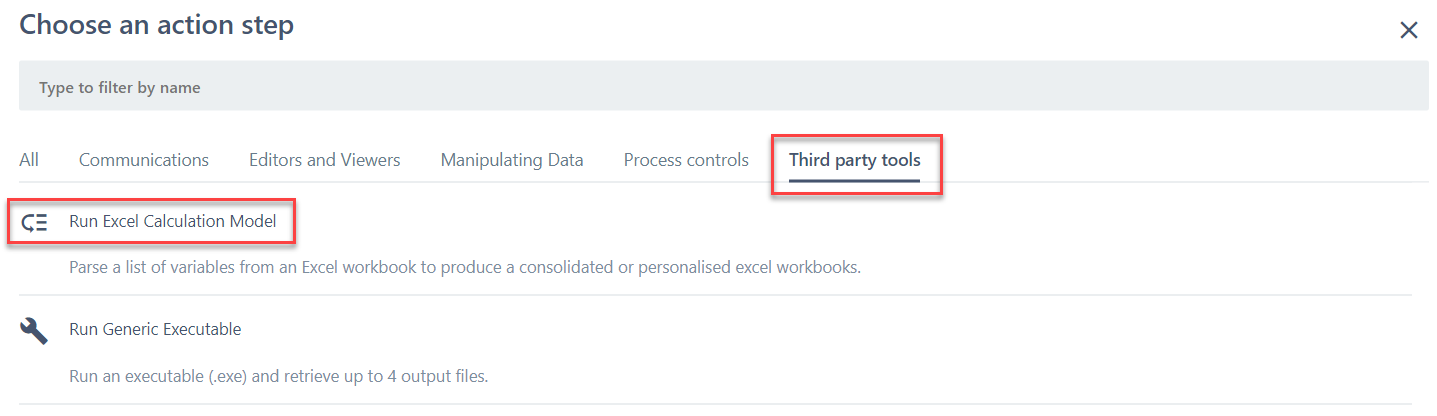Choose the Run Generic Executable step
This screenshot has height=416, width=1437.
(x=155, y=329)
